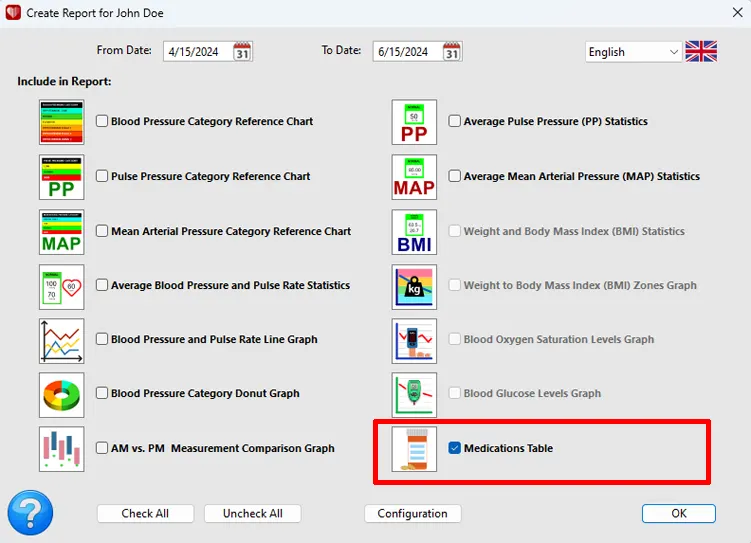Click the Blood Pressure Category Donut Graph icon
Image resolution: width=751 pixels, height=543 pixels.
(x=61, y=394)
